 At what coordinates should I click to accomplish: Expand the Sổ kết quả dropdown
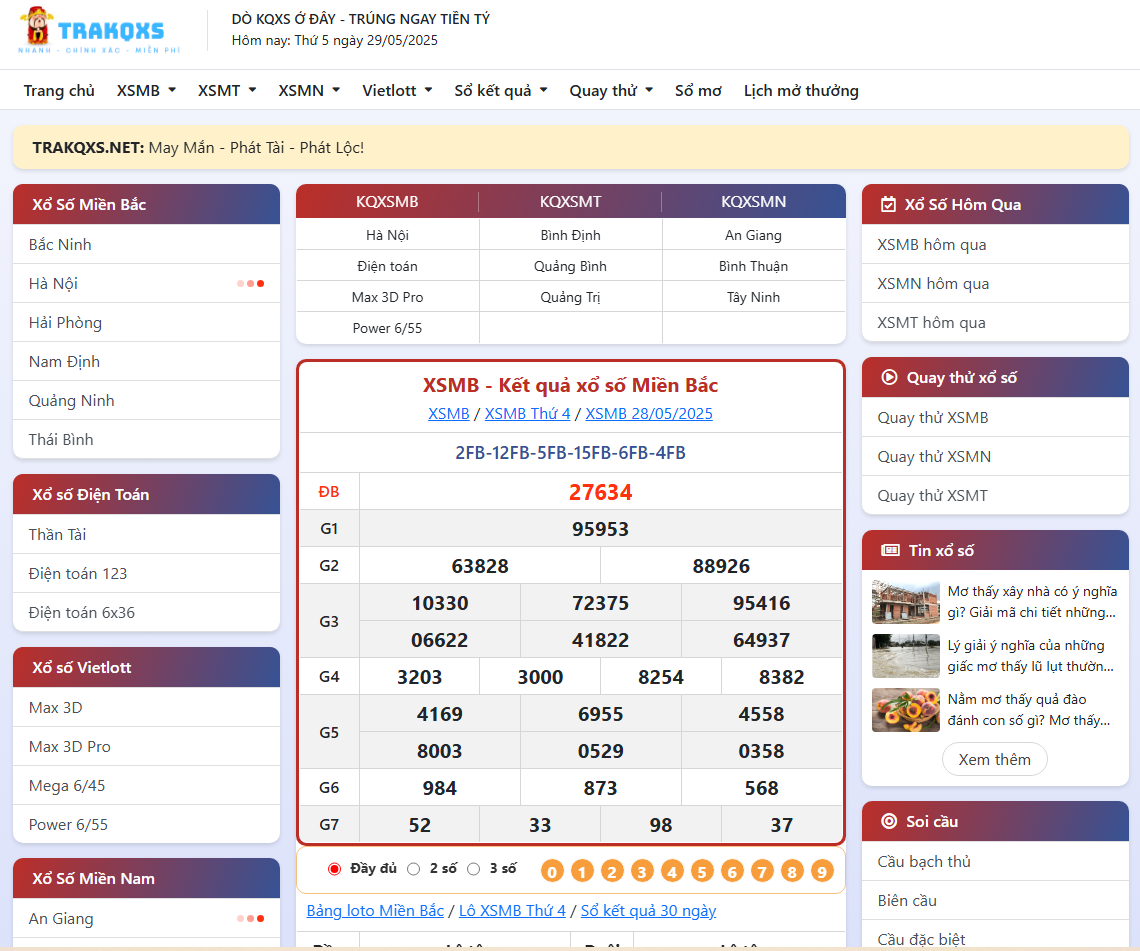pyautogui.click(x=500, y=91)
